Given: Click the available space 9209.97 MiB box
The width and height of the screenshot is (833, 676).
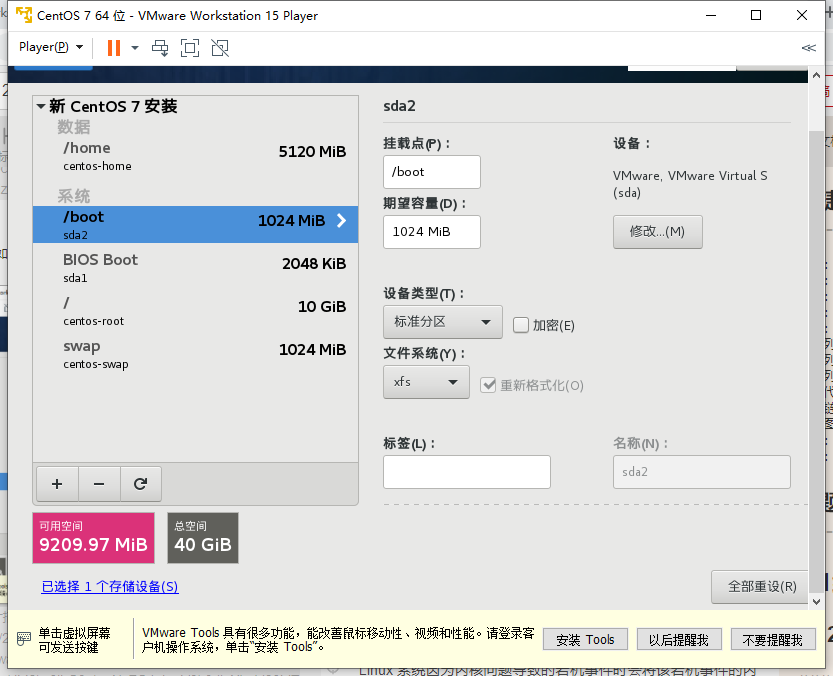Looking at the screenshot, I should pos(94,538).
